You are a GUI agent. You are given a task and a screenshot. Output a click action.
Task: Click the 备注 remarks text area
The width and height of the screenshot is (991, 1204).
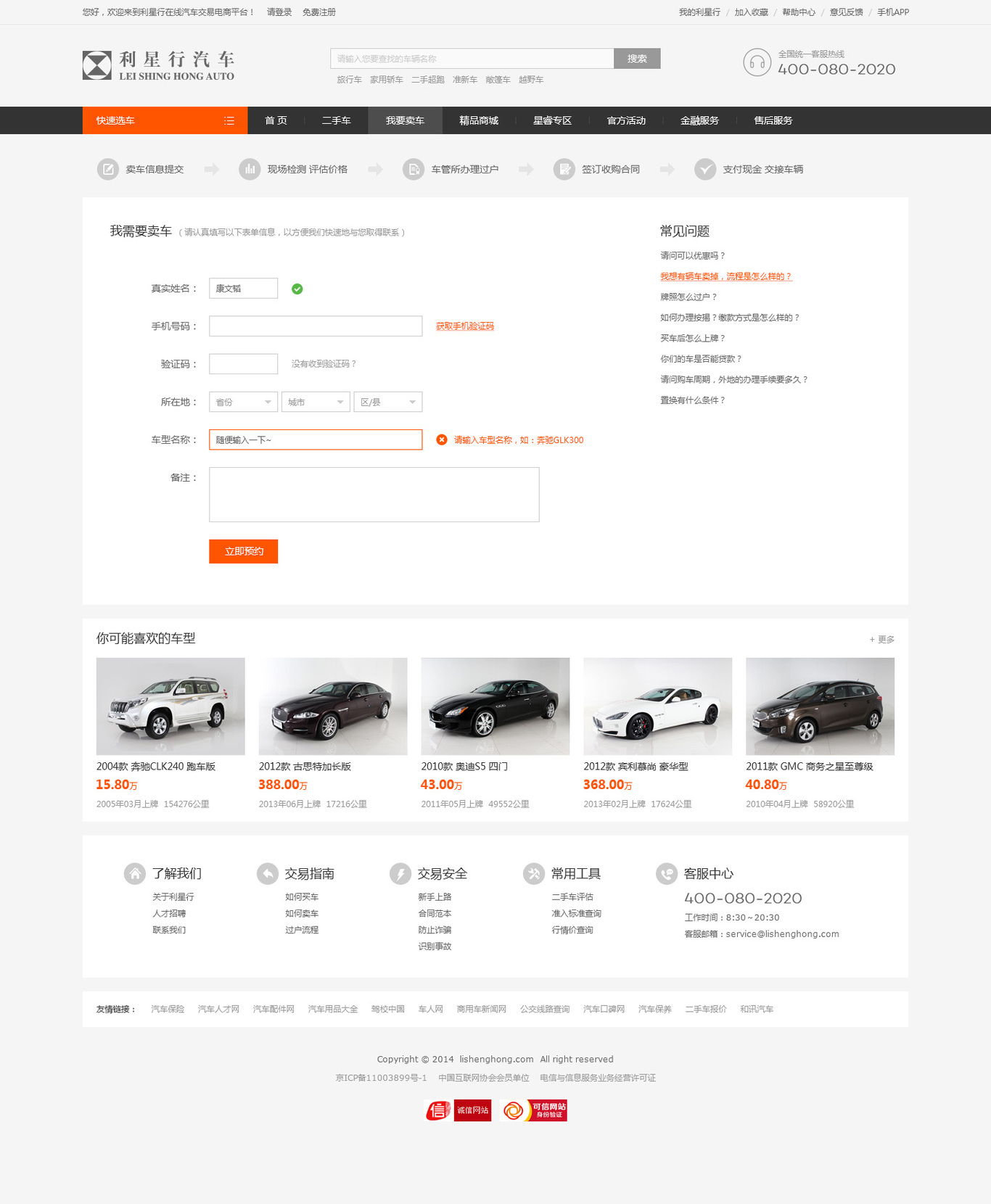pyautogui.click(x=374, y=495)
